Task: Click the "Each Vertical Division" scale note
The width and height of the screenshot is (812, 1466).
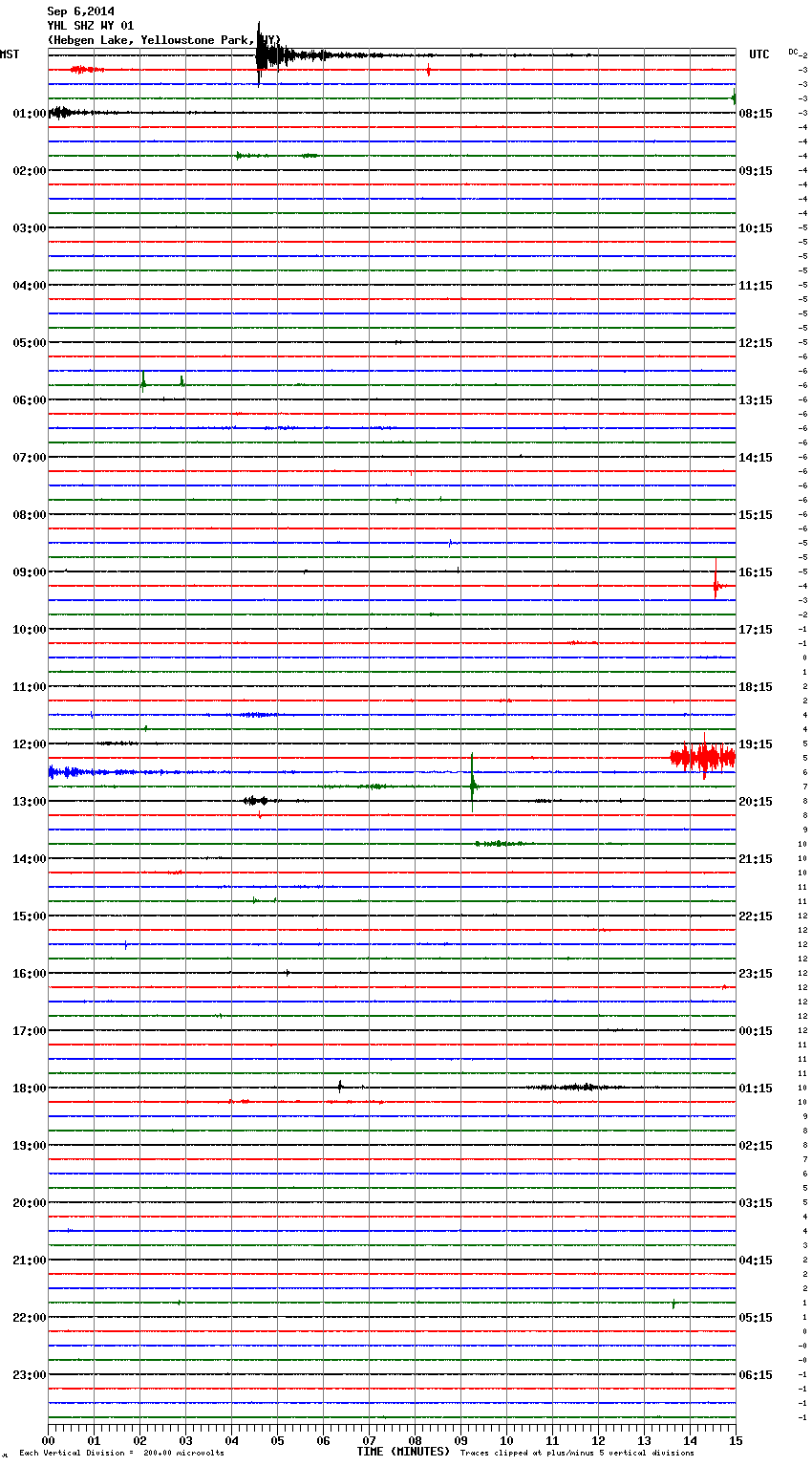Action: pos(121,1453)
